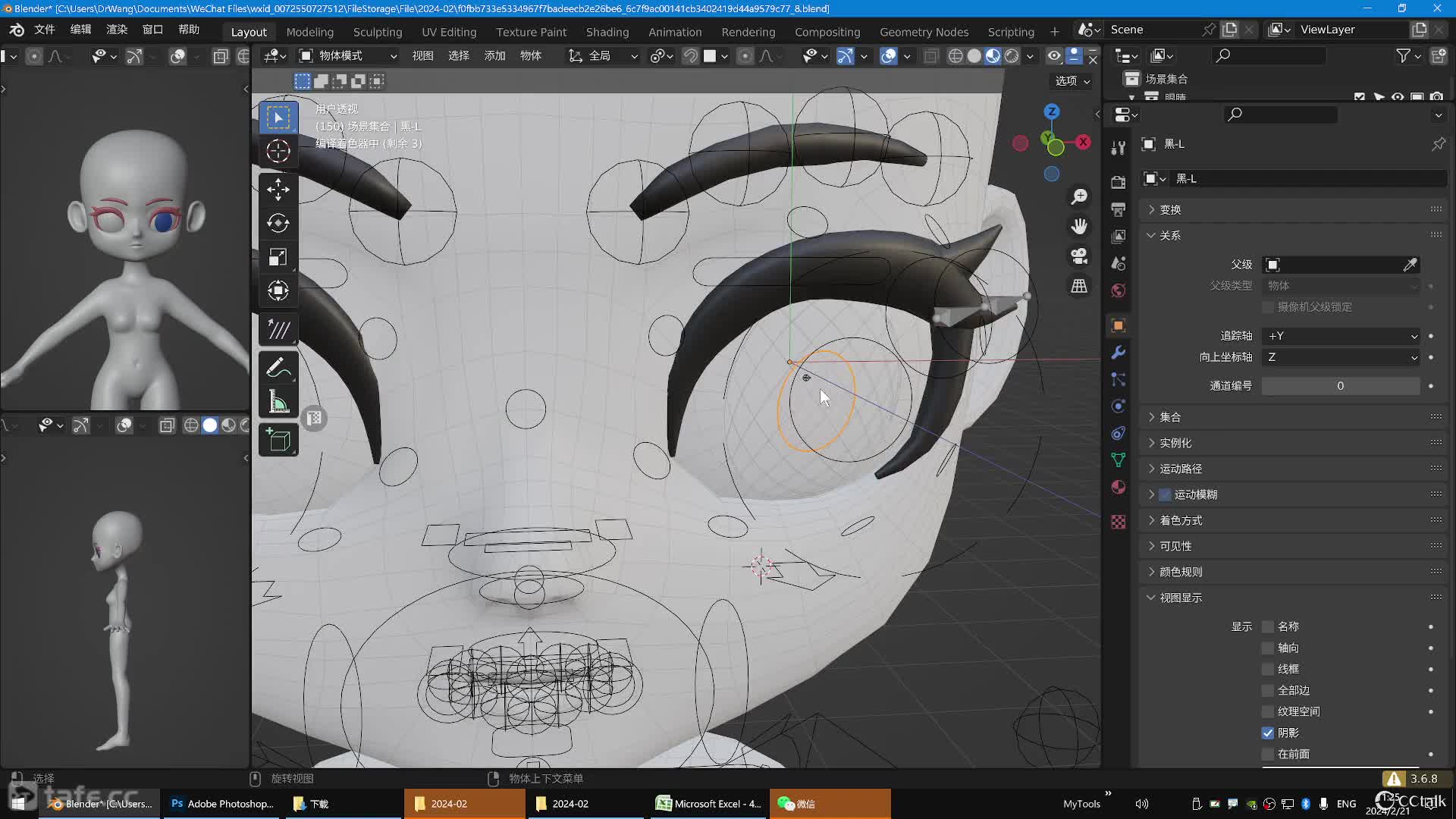Expand the 集合 panel

[x=1293, y=417]
